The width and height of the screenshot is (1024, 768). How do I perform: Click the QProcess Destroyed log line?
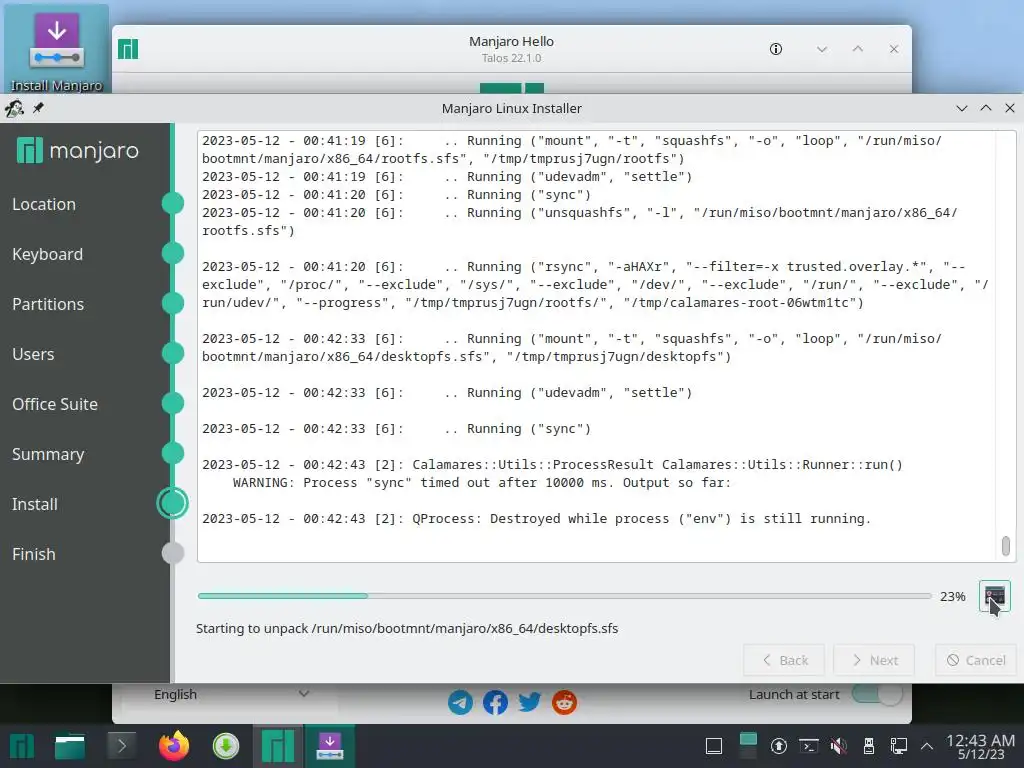coord(536,519)
